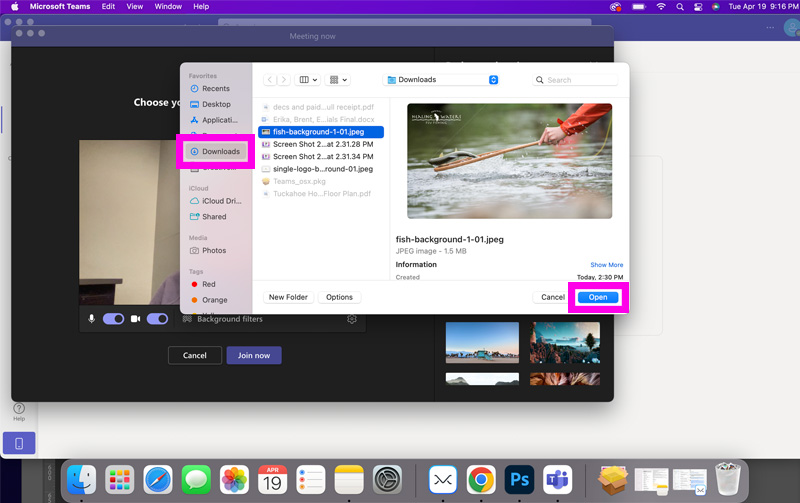This screenshot has width=800, height=503.
Task: Open the Downloads location popup
Action: point(442,80)
